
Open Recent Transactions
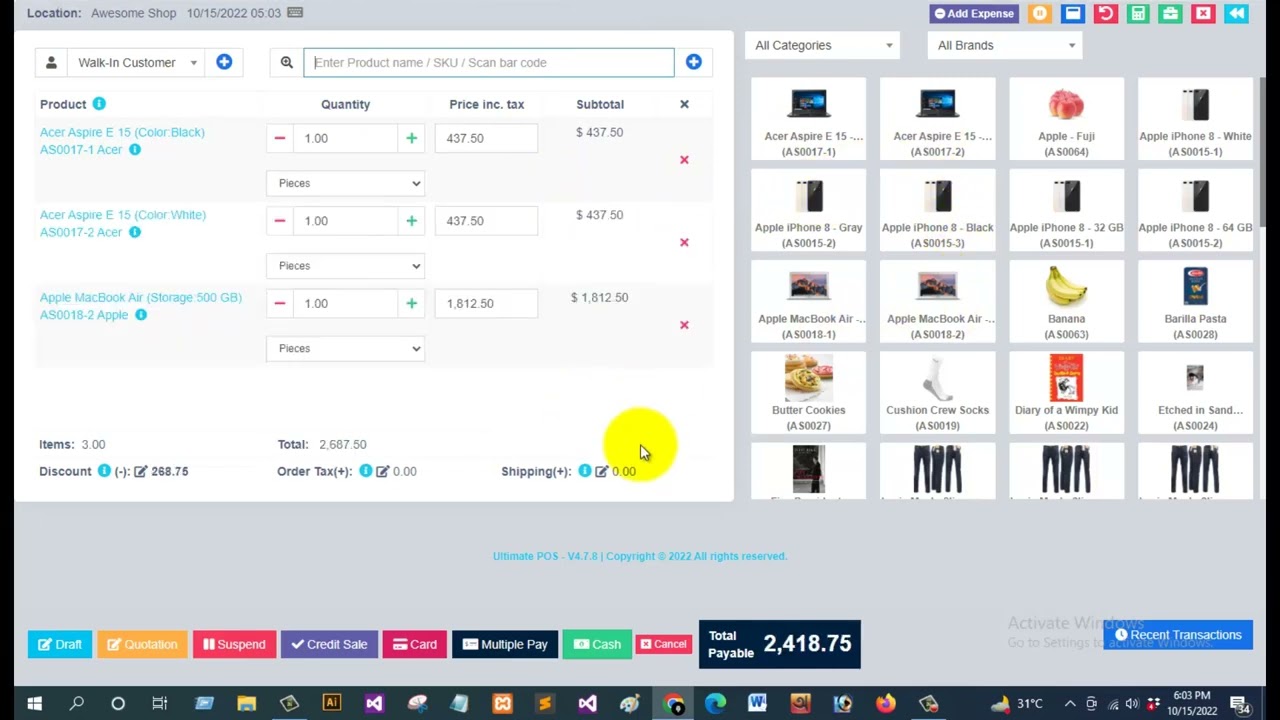[x=1178, y=635]
